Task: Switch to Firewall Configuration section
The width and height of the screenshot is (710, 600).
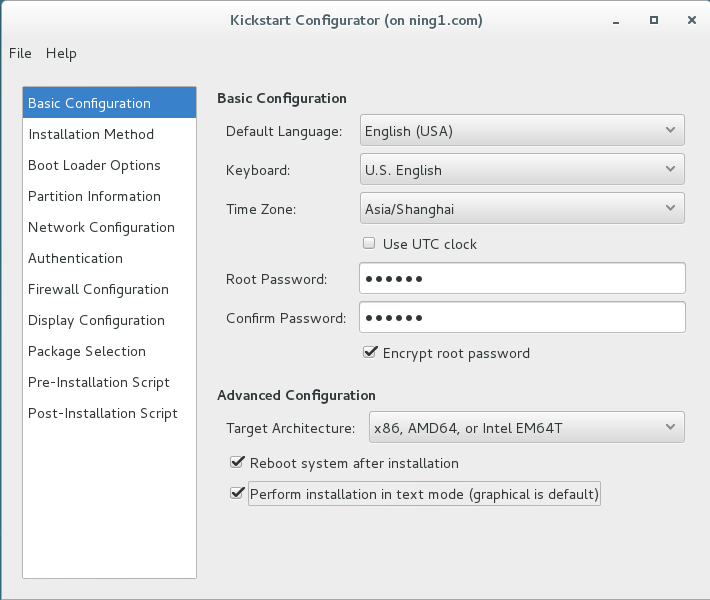Action: (x=98, y=289)
